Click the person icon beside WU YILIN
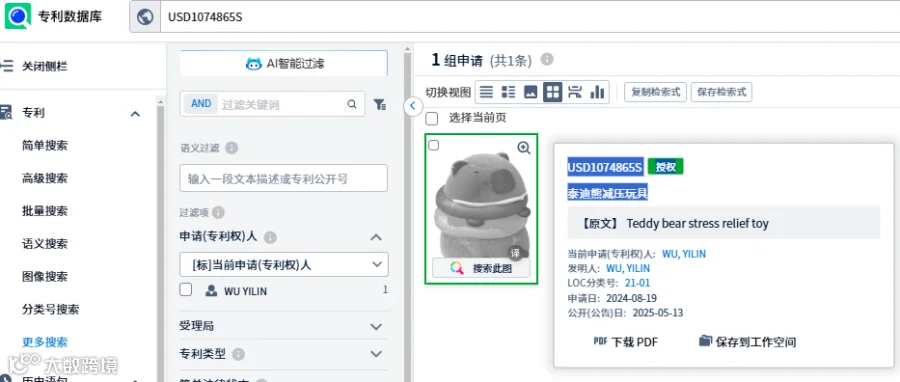900x382 pixels. tap(211, 290)
